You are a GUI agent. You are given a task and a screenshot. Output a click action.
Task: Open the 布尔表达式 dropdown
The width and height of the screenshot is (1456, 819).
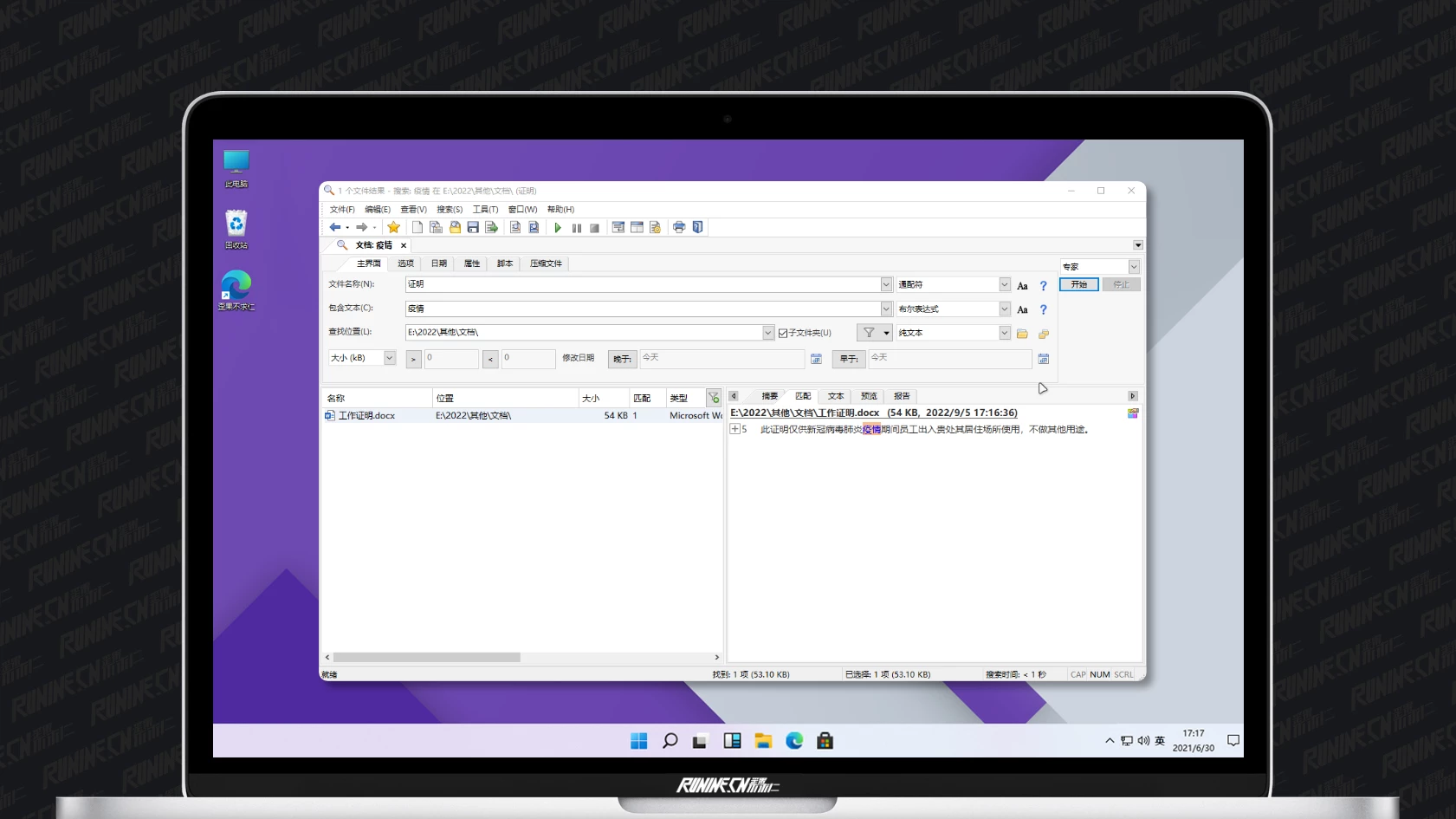[1004, 309]
